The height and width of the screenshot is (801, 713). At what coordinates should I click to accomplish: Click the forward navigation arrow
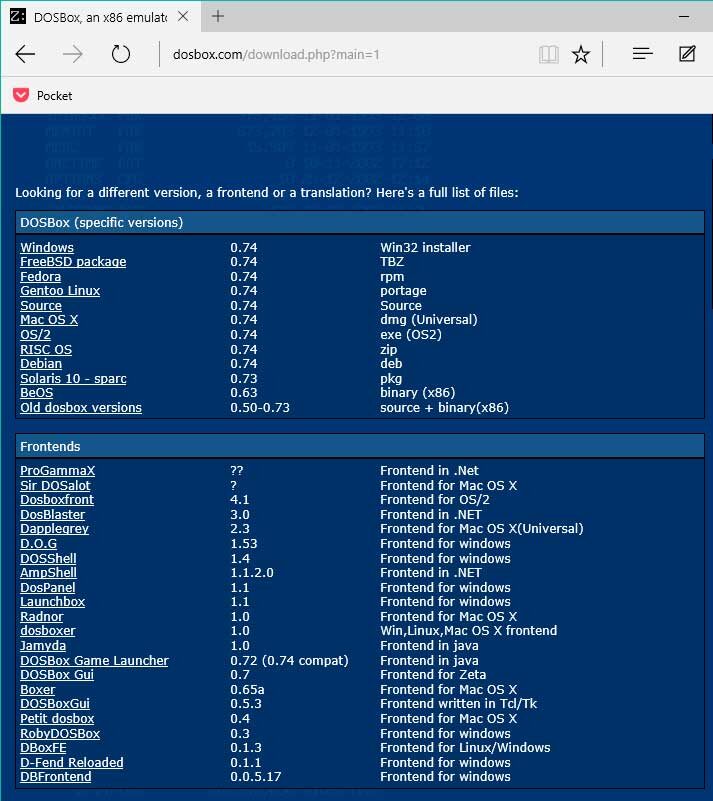tap(73, 54)
